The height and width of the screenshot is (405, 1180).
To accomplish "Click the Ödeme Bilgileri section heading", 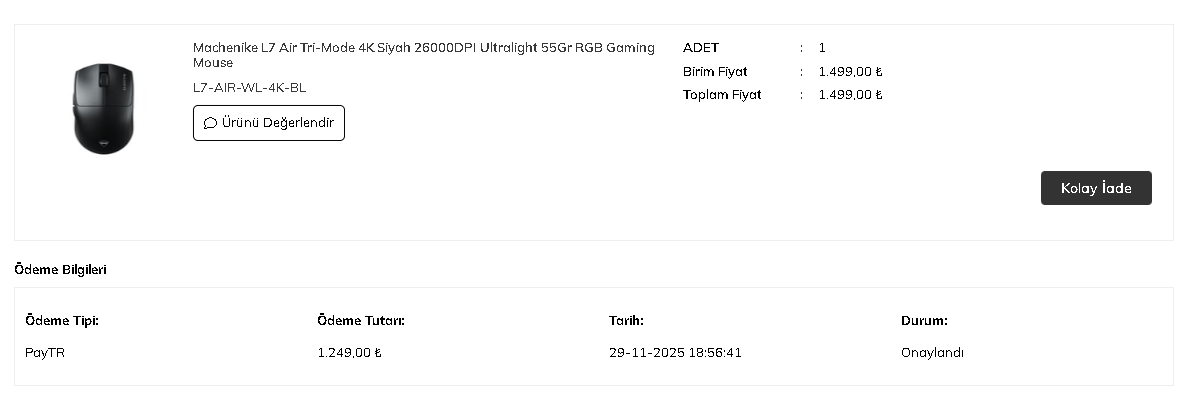I will click(61, 270).
